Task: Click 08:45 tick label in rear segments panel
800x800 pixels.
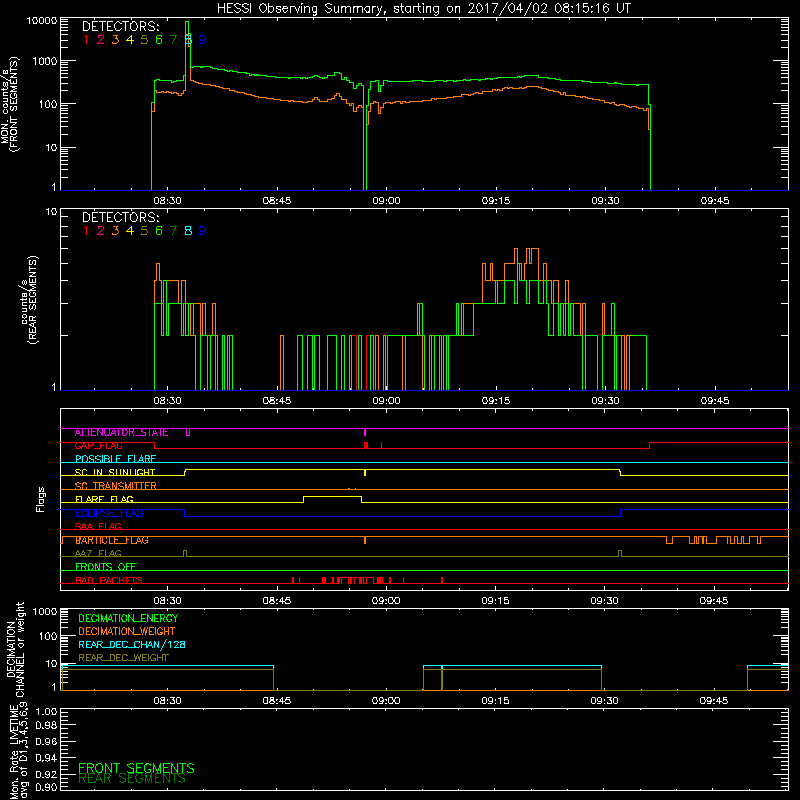Action: pyautogui.click(x=277, y=401)
